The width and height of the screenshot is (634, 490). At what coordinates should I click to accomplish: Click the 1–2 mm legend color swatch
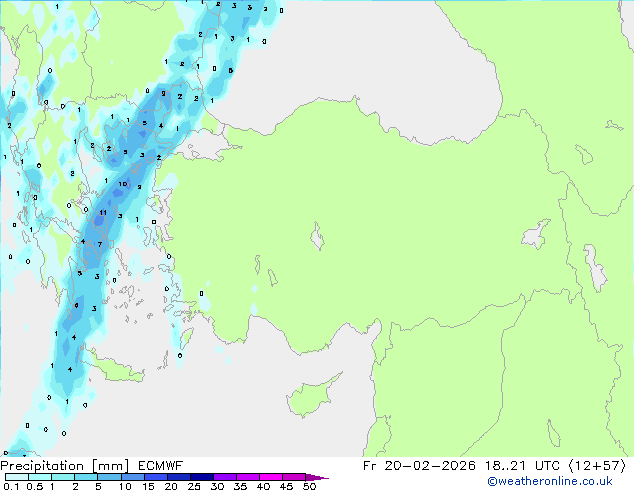coord(63,477)
